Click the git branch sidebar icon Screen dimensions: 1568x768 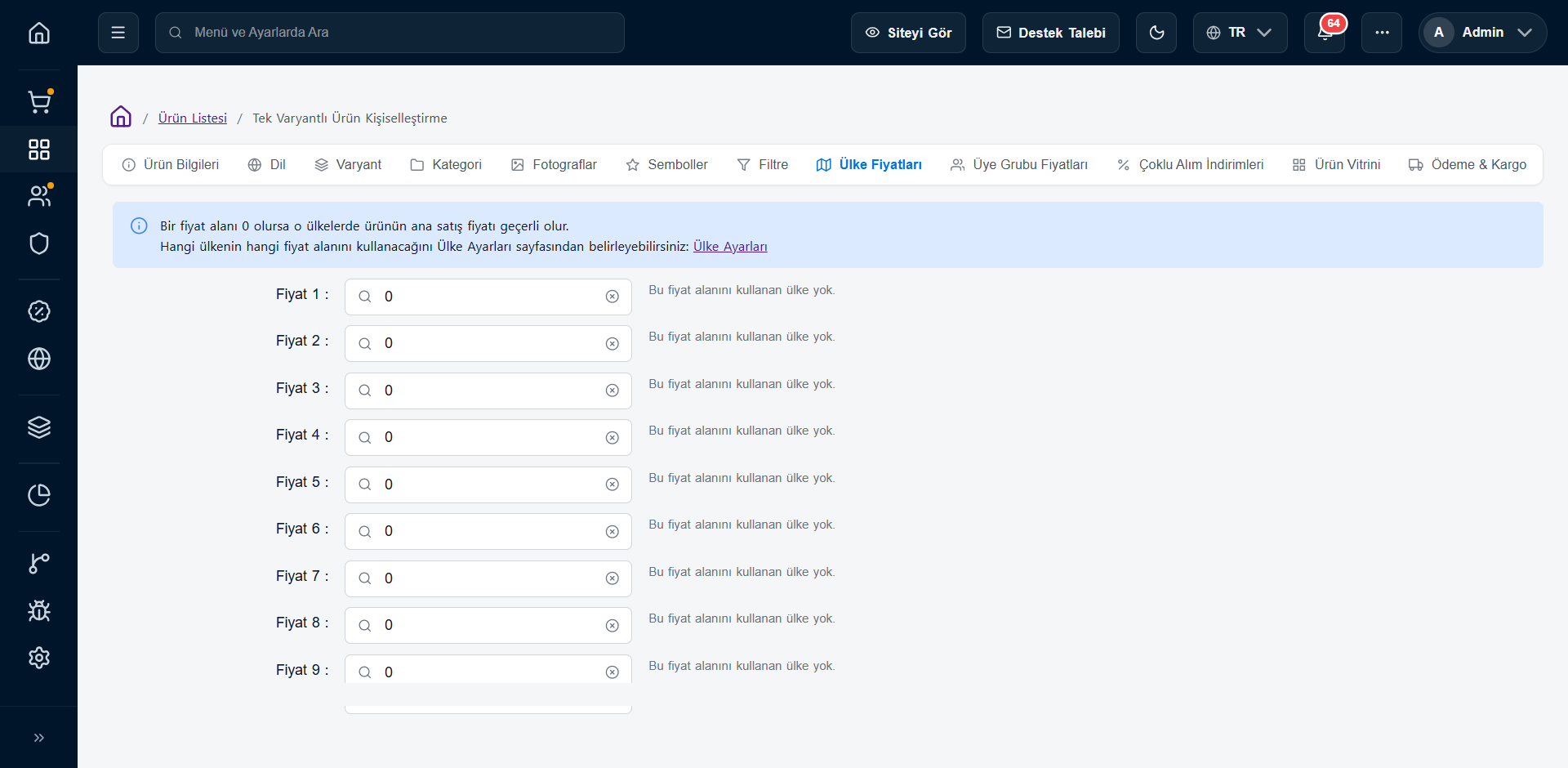pos(39,563)
